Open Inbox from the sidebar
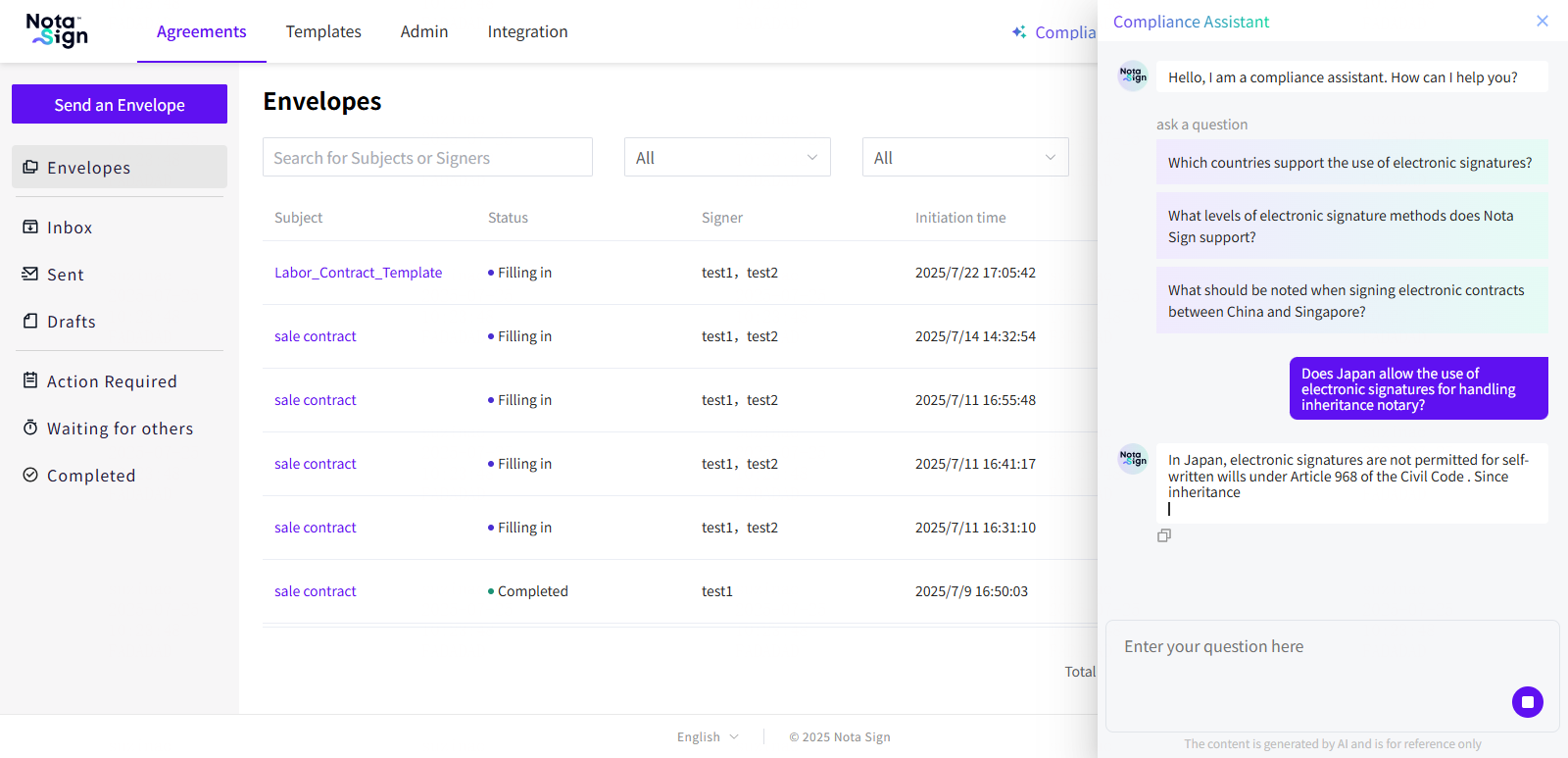Screen dimensions: 1568x758 click(x=69, y=227)
